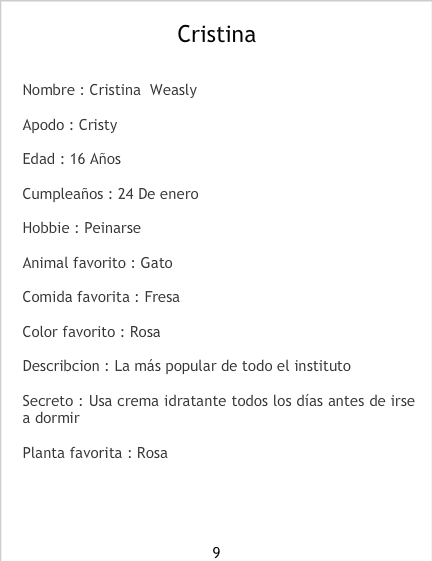Click the Edad : 16 Años line
The height and width of the screenshot is (561, 432).
tap(72, 159)
